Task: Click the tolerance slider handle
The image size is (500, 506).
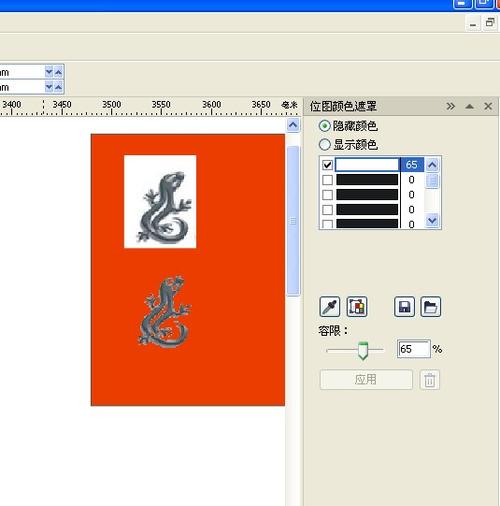Action: click(x=363, y=351)
